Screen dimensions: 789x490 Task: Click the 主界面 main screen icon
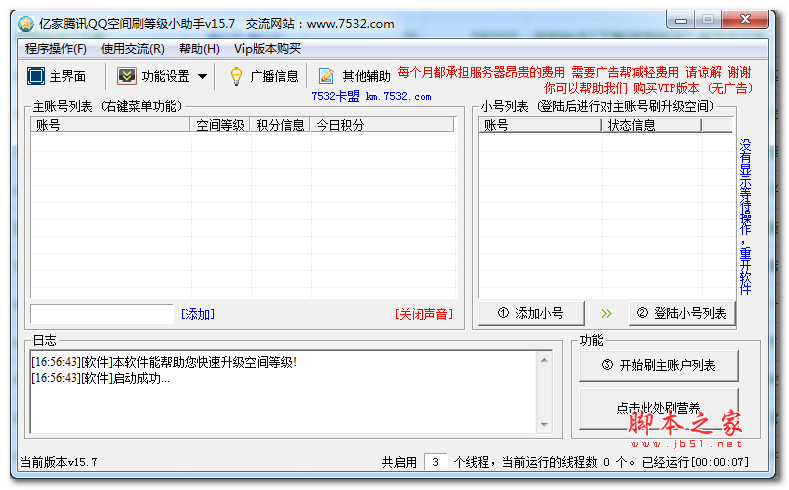click(x=36, y=76)
